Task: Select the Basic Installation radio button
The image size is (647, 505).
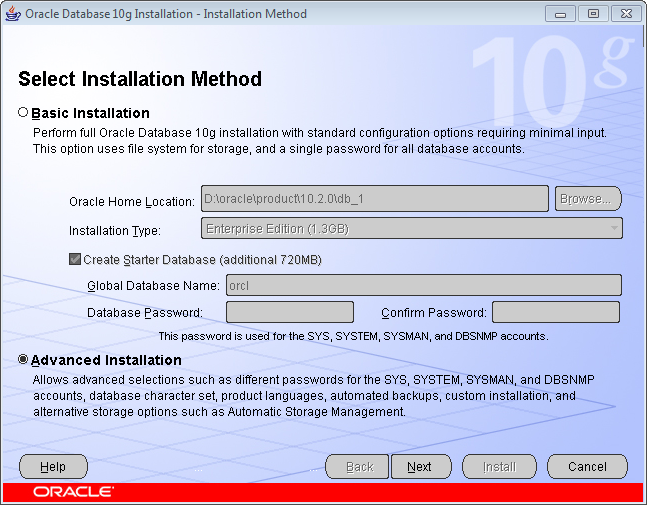Action: pyautogui.click(x=23, y=112)
